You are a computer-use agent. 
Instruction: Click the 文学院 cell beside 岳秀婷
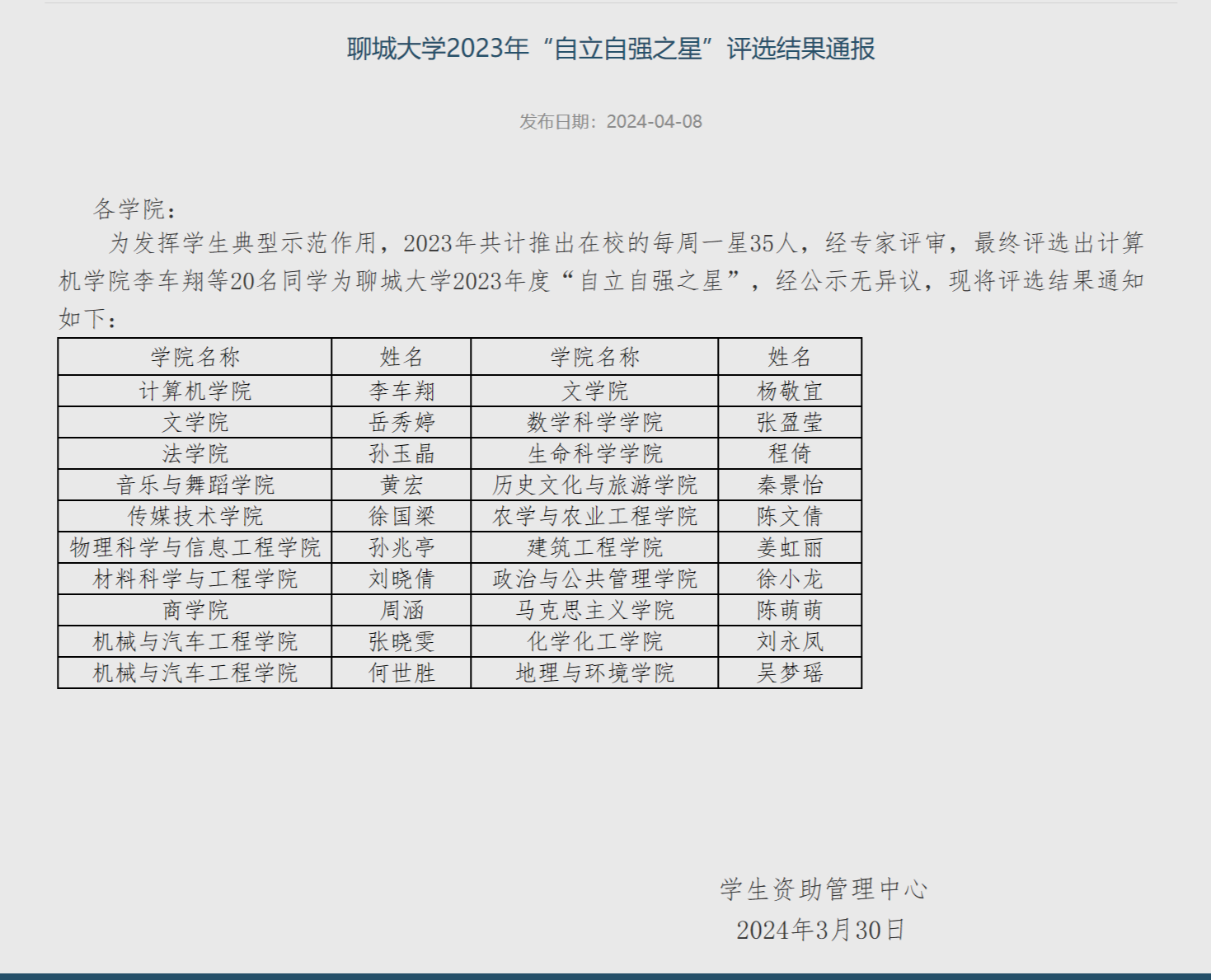click(x=195, y=422)
